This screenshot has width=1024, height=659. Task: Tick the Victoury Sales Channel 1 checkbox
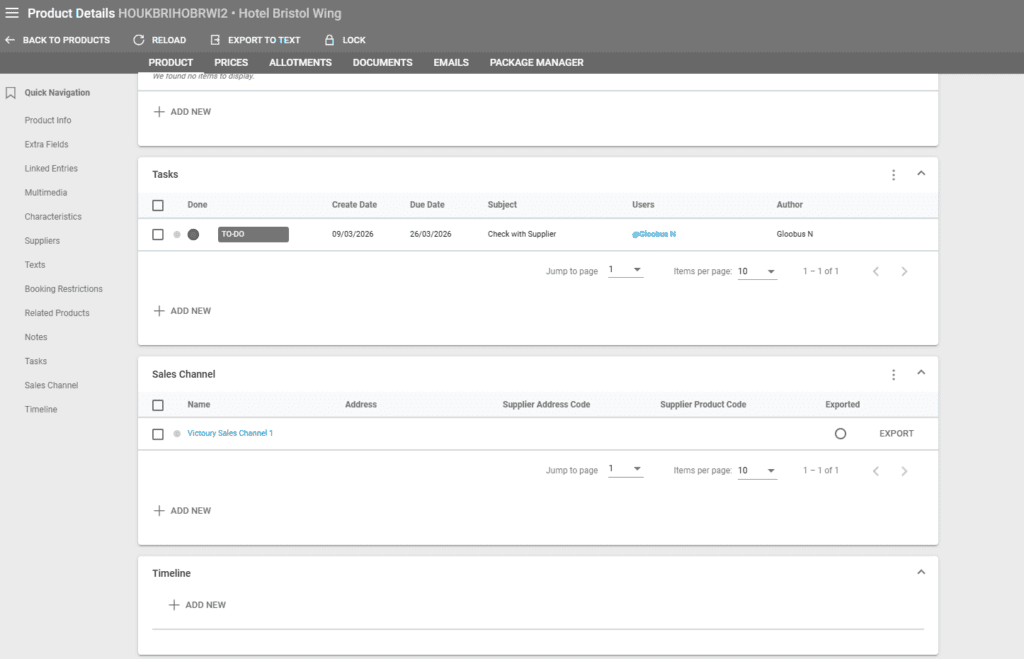tap(158, 434)
